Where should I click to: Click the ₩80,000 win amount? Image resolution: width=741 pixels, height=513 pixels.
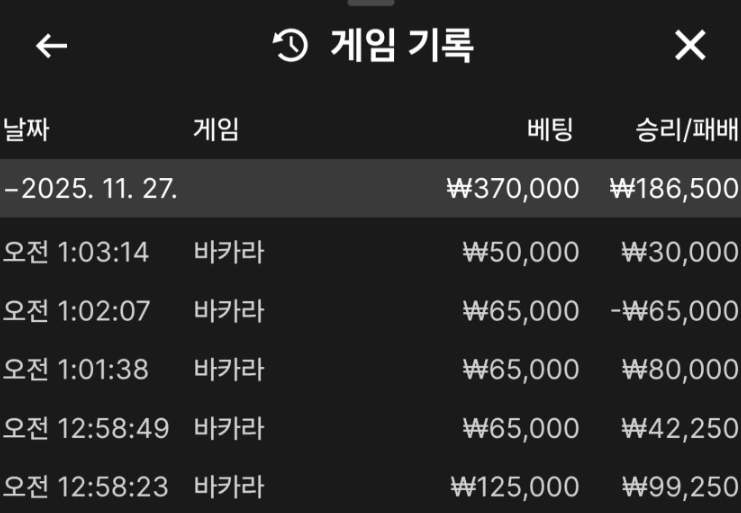tap(680, 370)
